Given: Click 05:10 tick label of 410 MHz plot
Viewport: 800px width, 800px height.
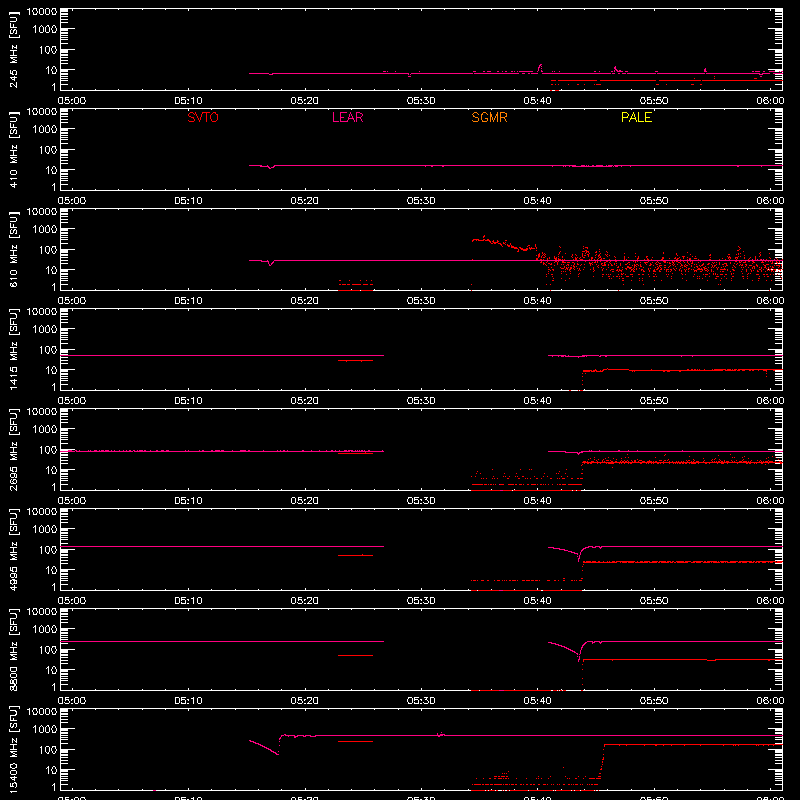Looking at the screenshot, I should [188, 201].
